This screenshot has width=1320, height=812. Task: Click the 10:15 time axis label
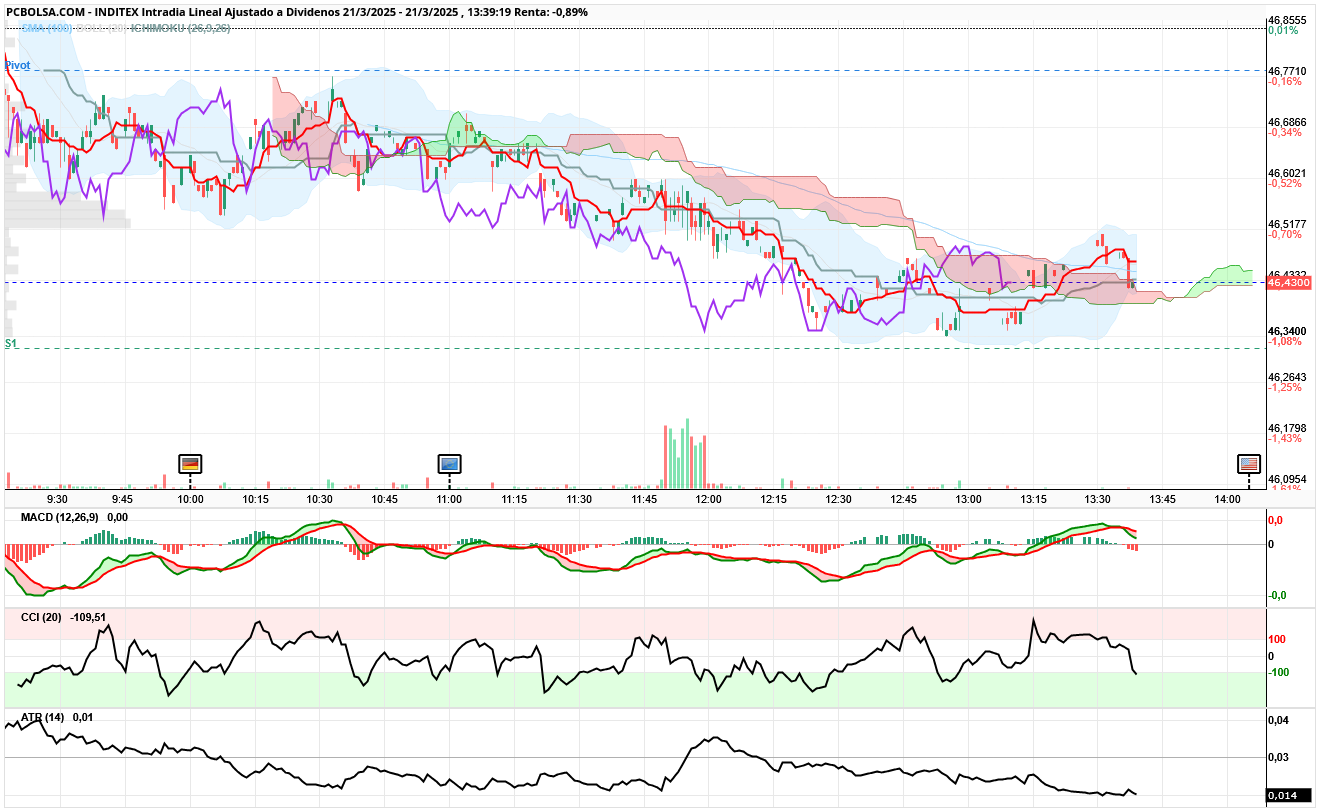pyautogui.click(x=255, y=498)
